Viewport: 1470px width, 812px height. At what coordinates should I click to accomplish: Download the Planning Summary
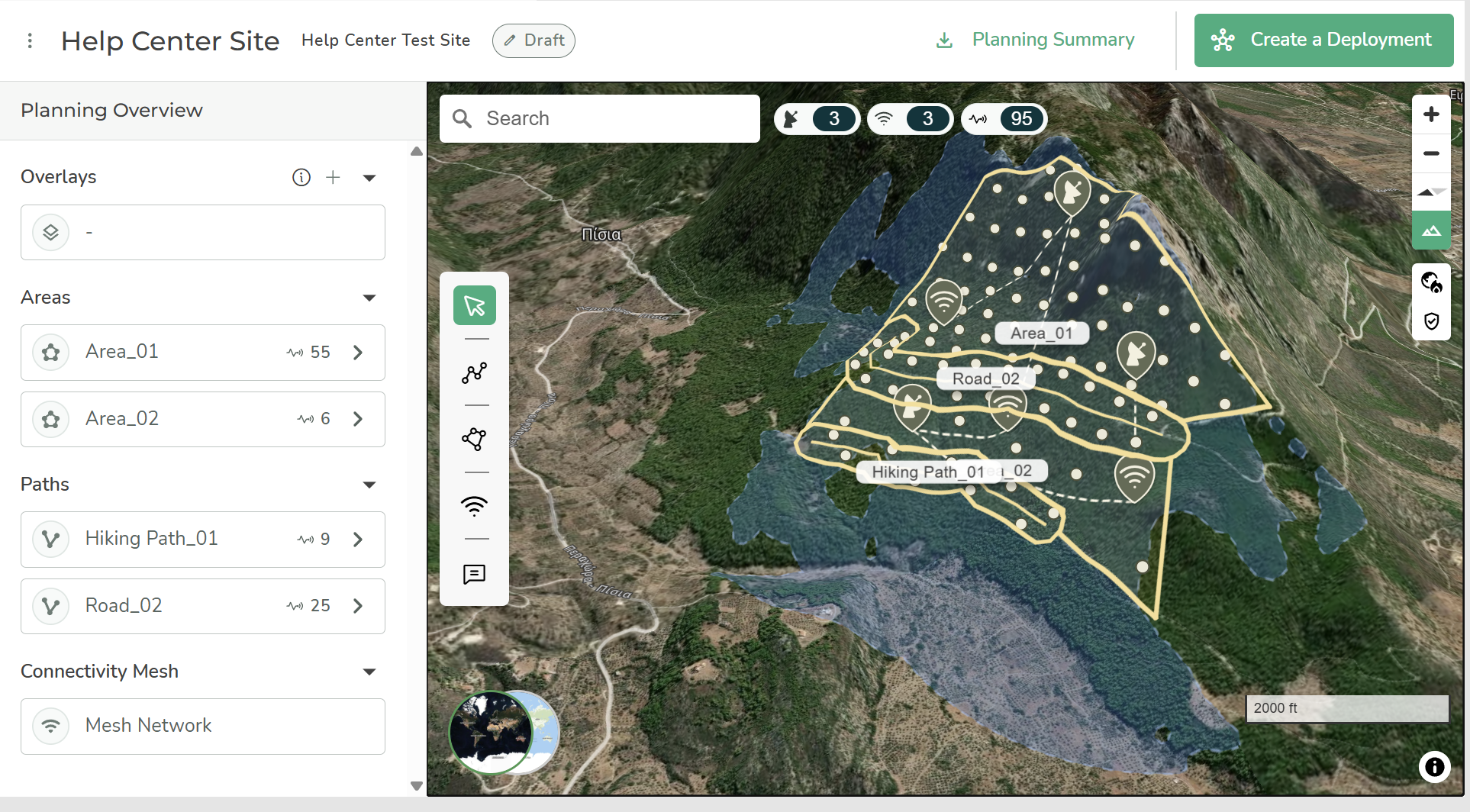coord(1036,40)
